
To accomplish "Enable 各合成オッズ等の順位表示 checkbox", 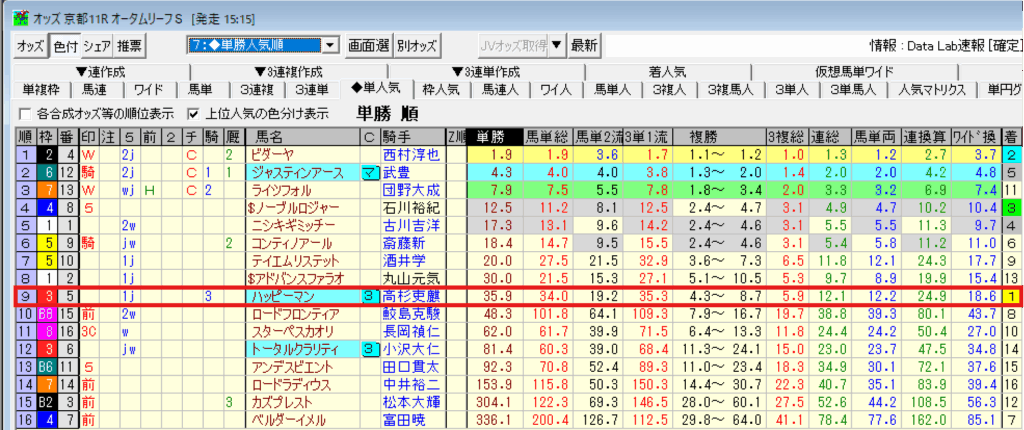I will pyautogui.click(x=26, y=113).
